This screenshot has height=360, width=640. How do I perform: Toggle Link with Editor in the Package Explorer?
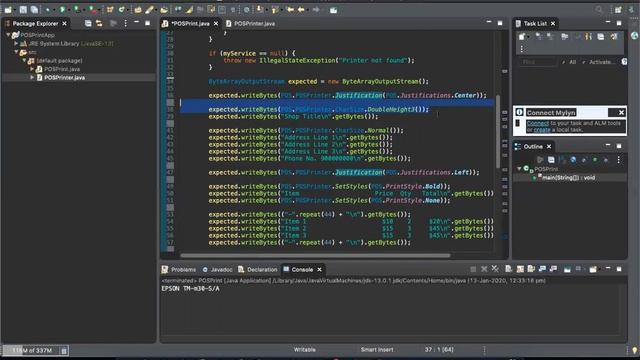pos(99,23)
